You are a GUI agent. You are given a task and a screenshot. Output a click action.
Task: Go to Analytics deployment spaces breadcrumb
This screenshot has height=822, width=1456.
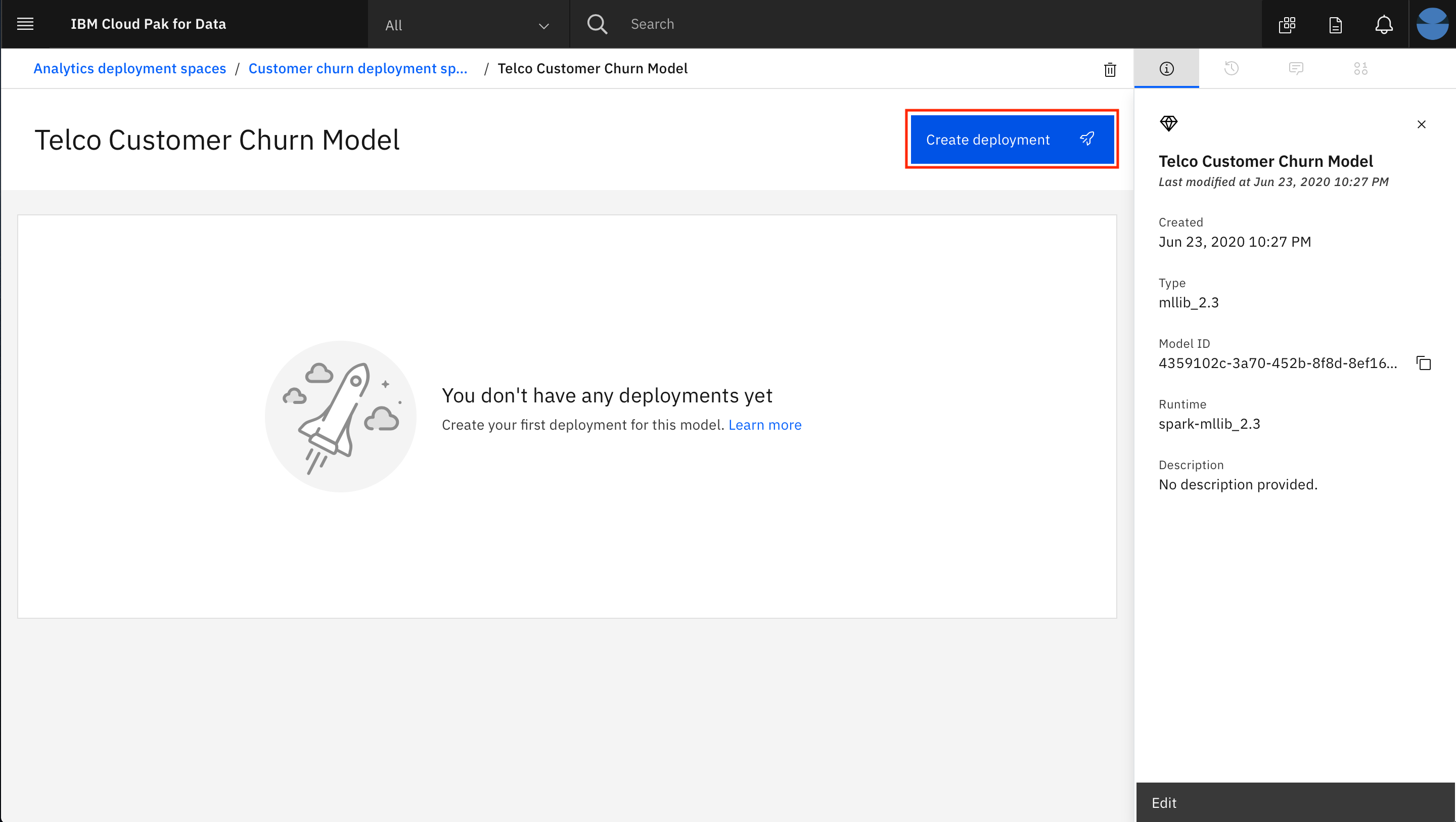tap(129, 68)
